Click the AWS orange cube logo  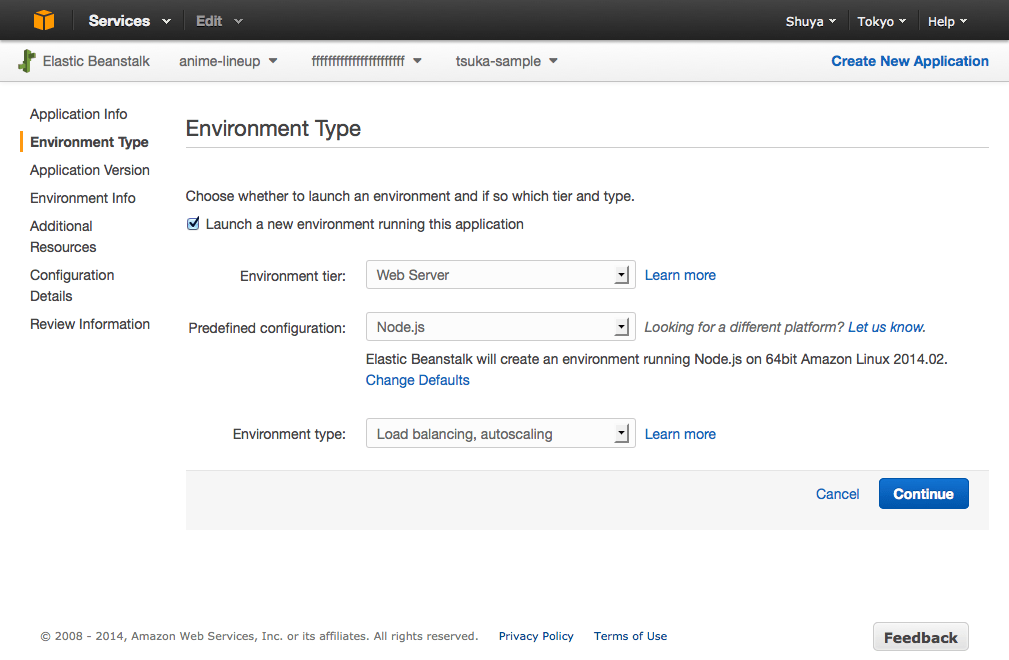(43, 20)
